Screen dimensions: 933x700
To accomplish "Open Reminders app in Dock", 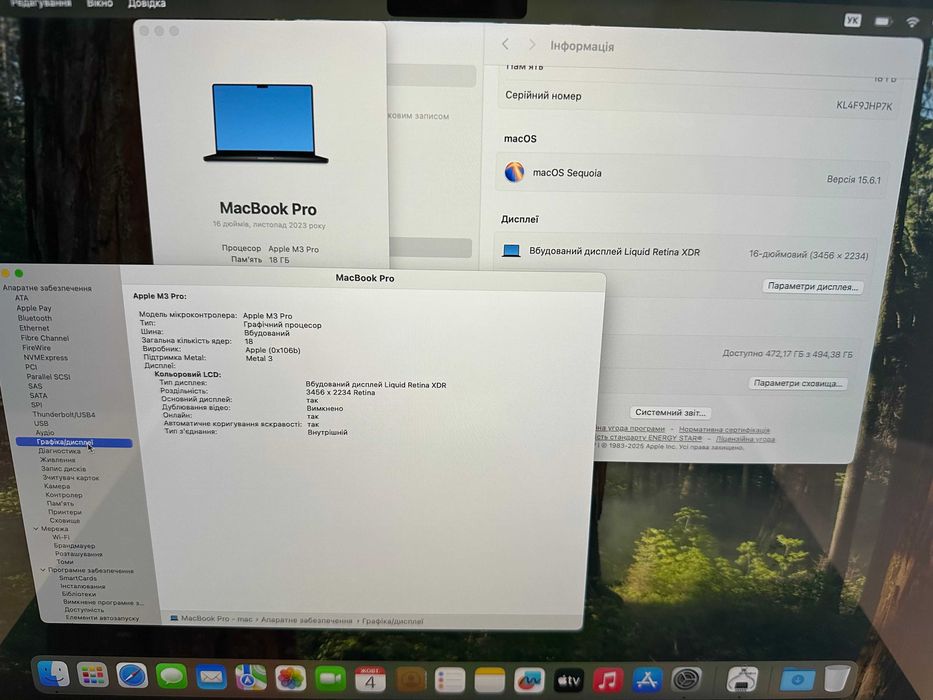I will pyautogui.click(x=450, y=680).
